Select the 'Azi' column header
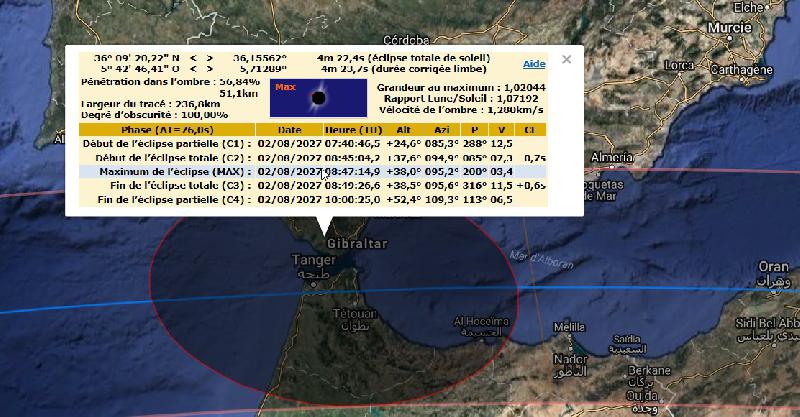This screenshot has height=417, width=800. pos(442,130)
